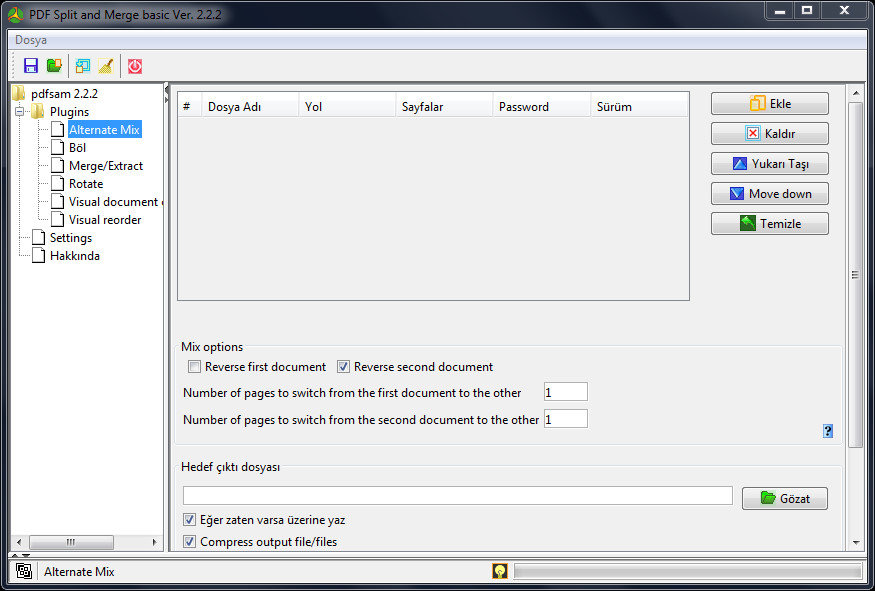Screen dimensions: 875x591
Task: Click the page icon beside Merge/Extract
Action: click(x=57, y=165)
